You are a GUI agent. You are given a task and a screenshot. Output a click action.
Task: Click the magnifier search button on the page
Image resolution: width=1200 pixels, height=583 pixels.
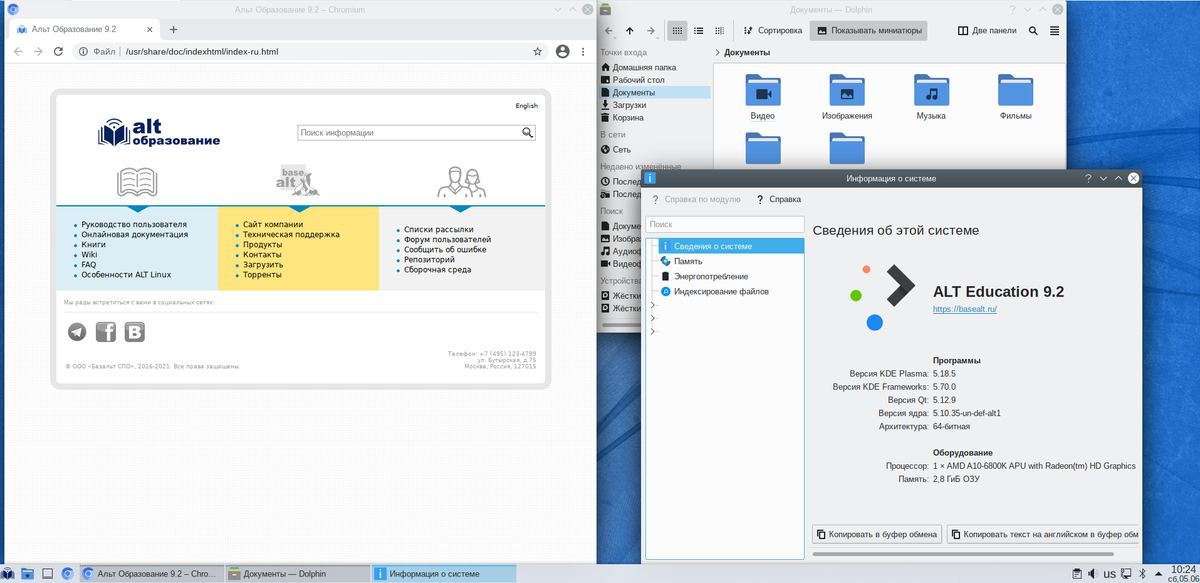[528, 132]
